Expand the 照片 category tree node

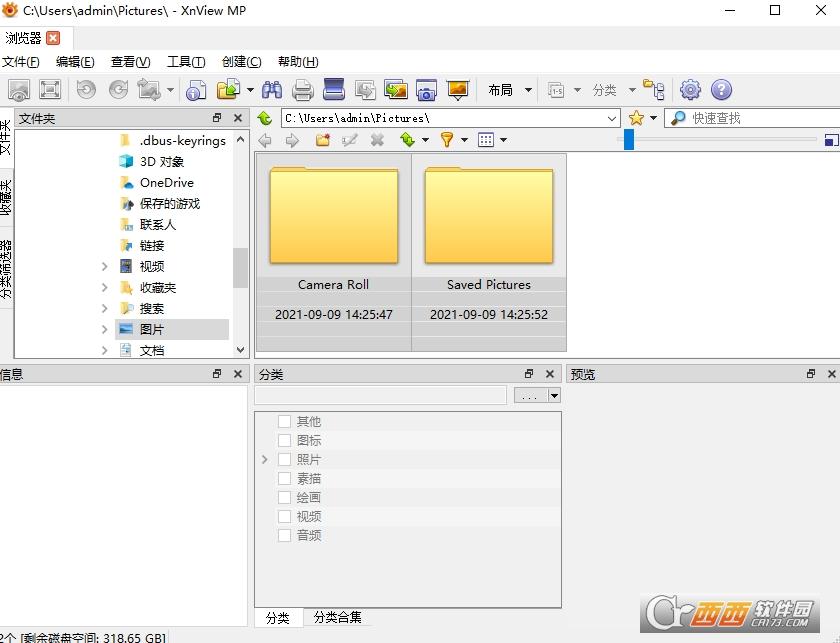coord(265,460)
